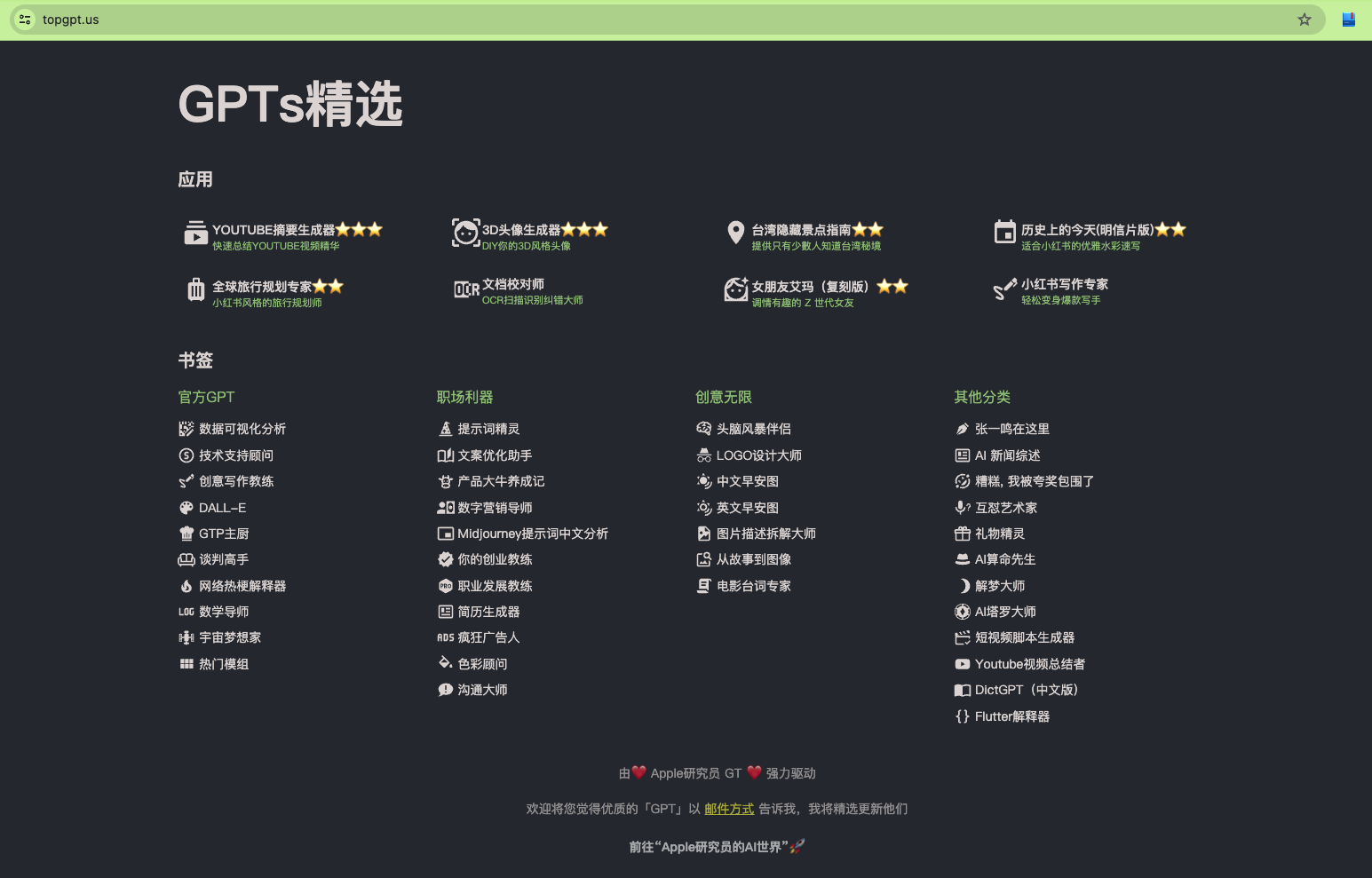
Task: Click the Taiwan hidden spots location pin icon
Action: pyautogui.click(x=735, y=233)
